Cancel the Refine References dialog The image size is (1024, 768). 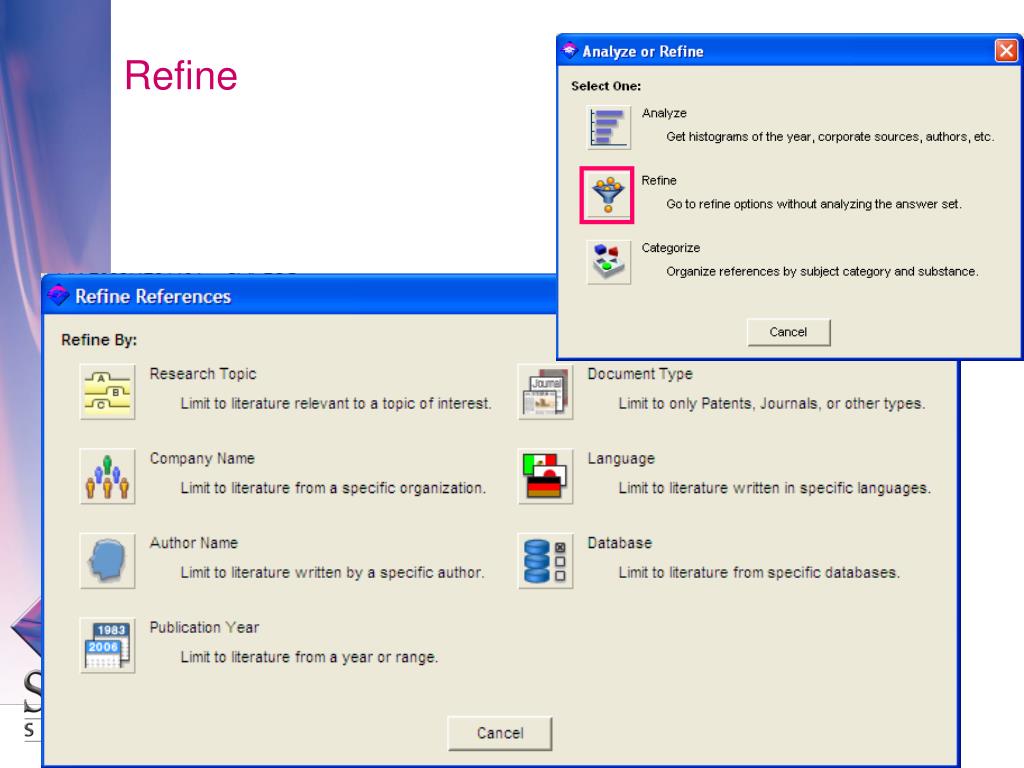(x=500, y=733)
